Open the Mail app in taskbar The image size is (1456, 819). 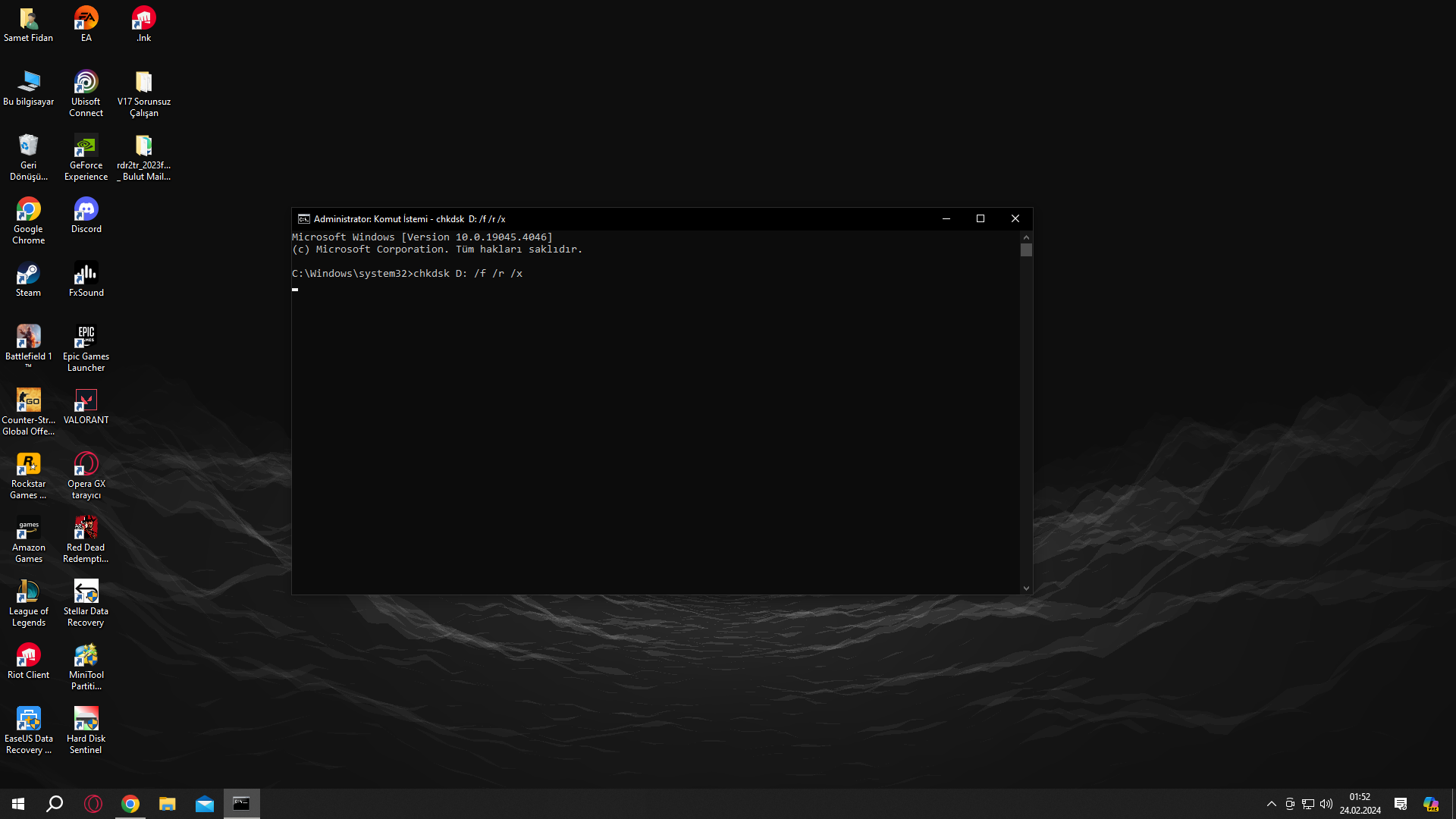pos(205,804)
